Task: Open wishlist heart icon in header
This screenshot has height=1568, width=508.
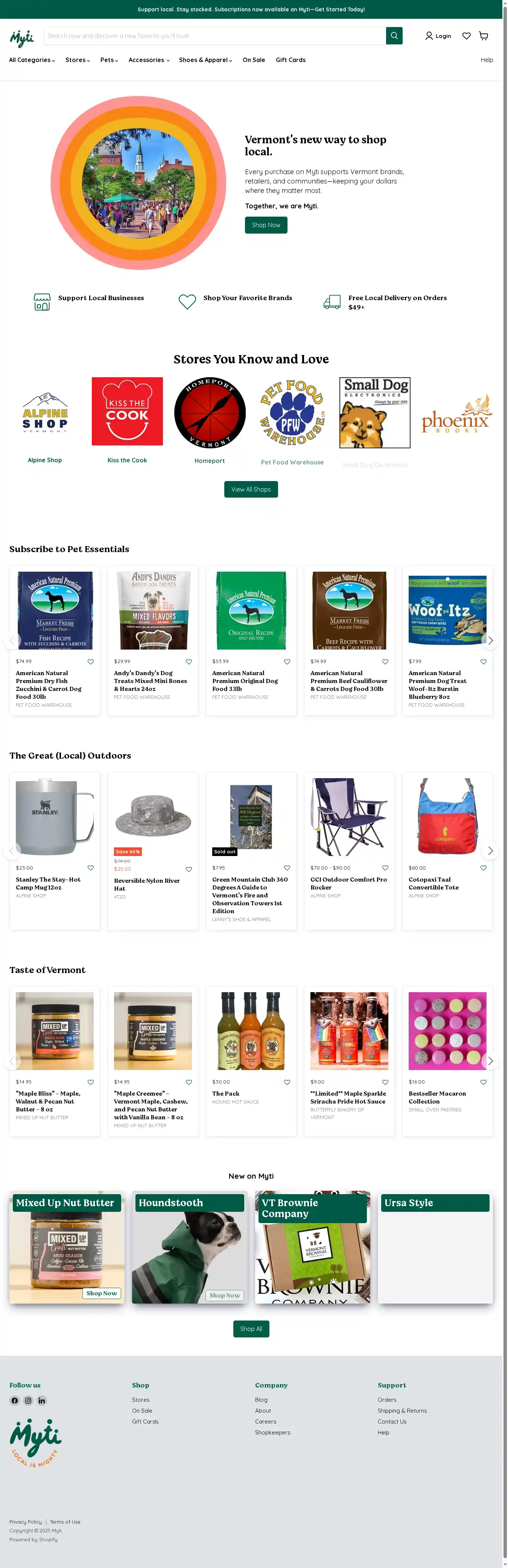Action: [467, 36]
